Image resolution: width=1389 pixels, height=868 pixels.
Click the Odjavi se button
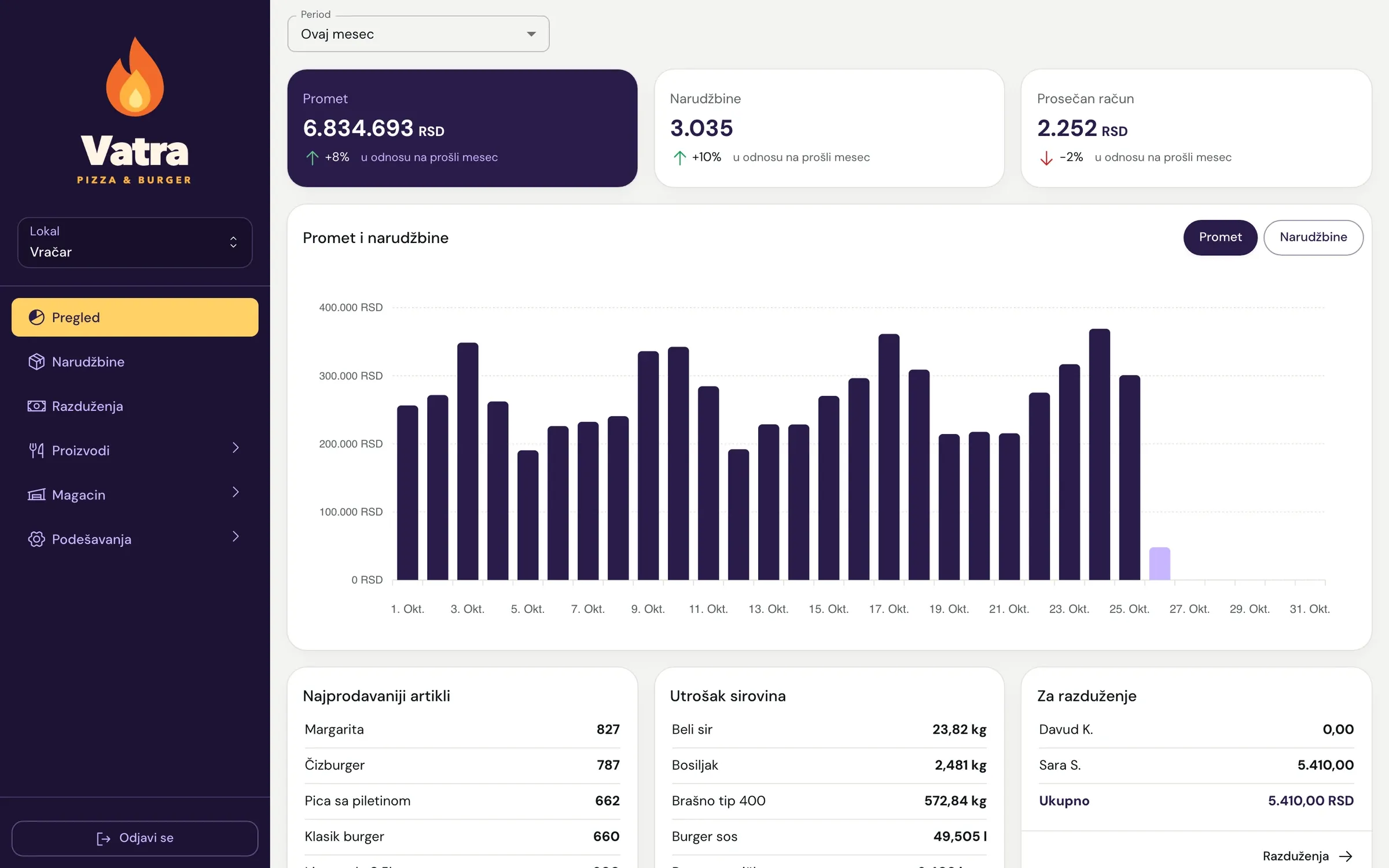[135, 838]
